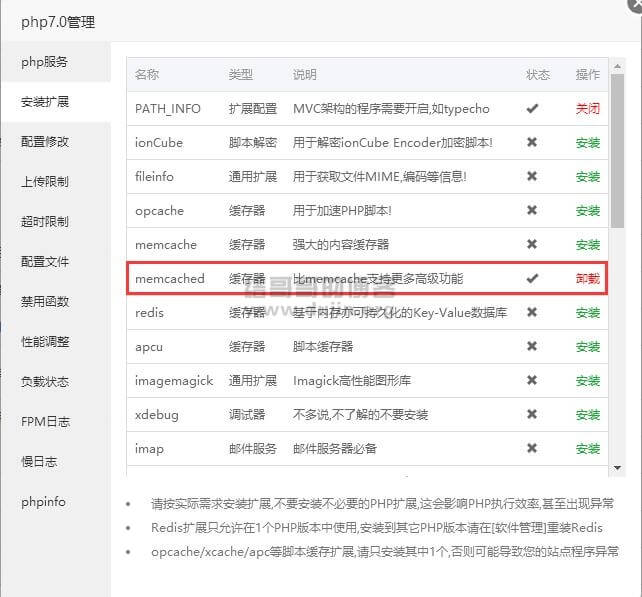The height and width of the screenshot is (597, 642).
Task: Click the fileinfo status cross icon
Action: tap(532, 176)
